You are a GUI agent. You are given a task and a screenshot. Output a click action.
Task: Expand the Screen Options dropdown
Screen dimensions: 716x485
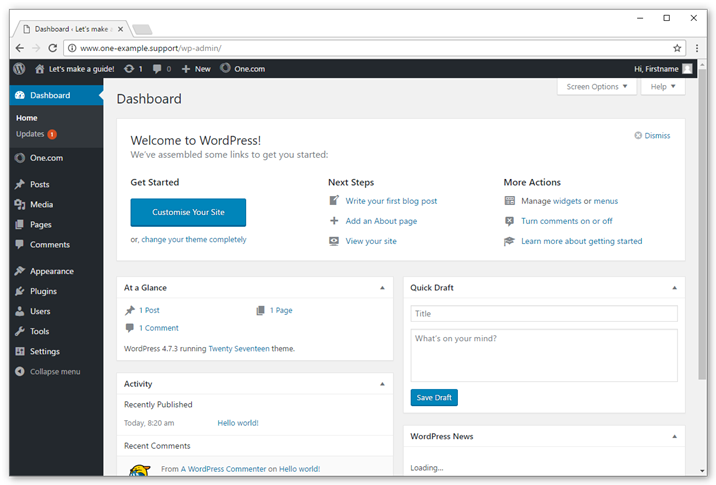[597, 86]
